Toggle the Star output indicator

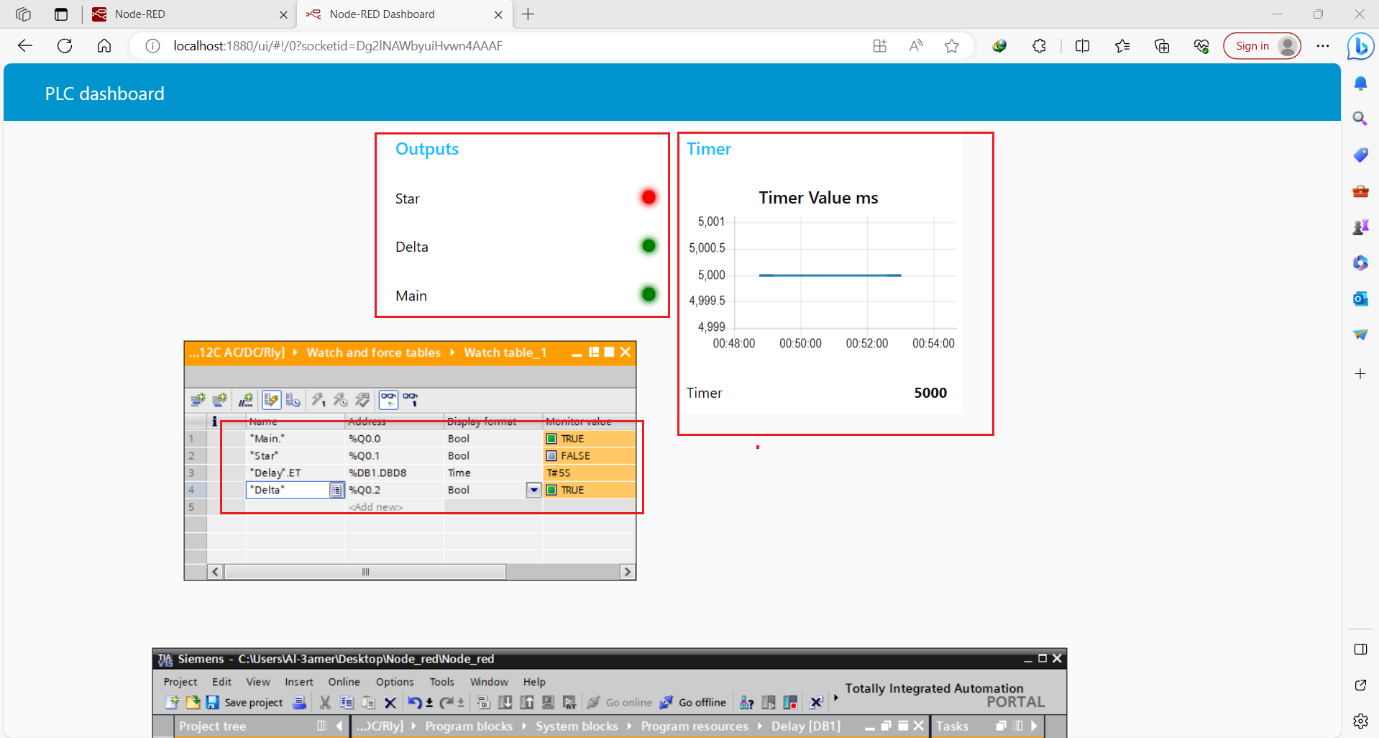(x=648, y=198)
